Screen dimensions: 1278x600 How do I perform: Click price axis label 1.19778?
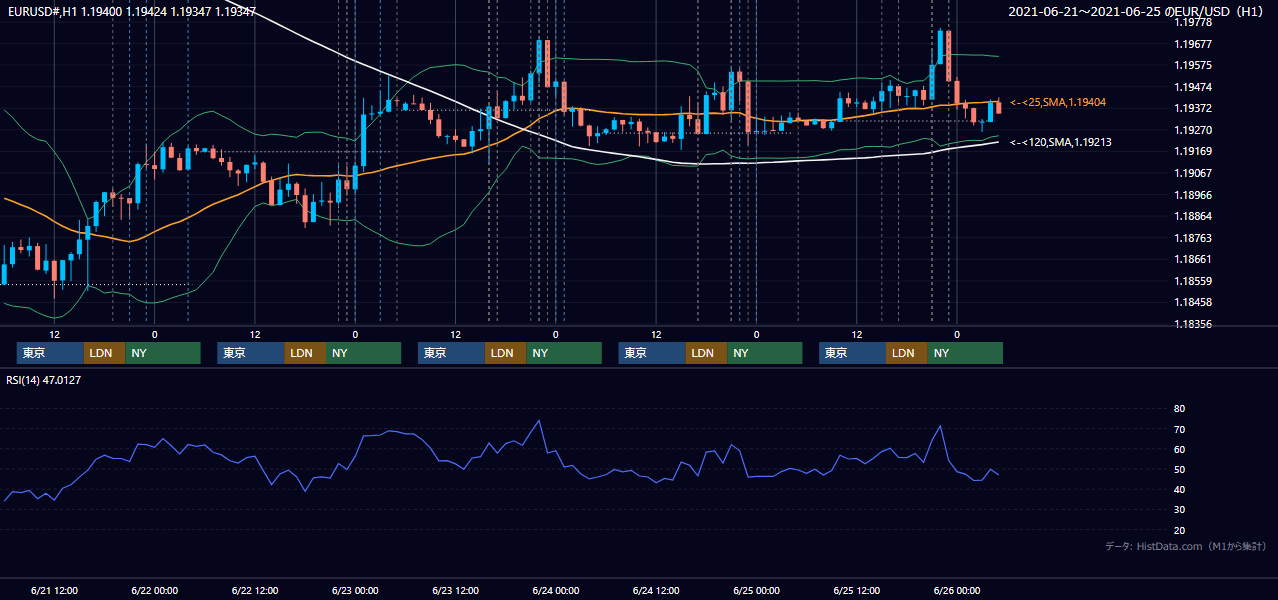(1193, 22)
